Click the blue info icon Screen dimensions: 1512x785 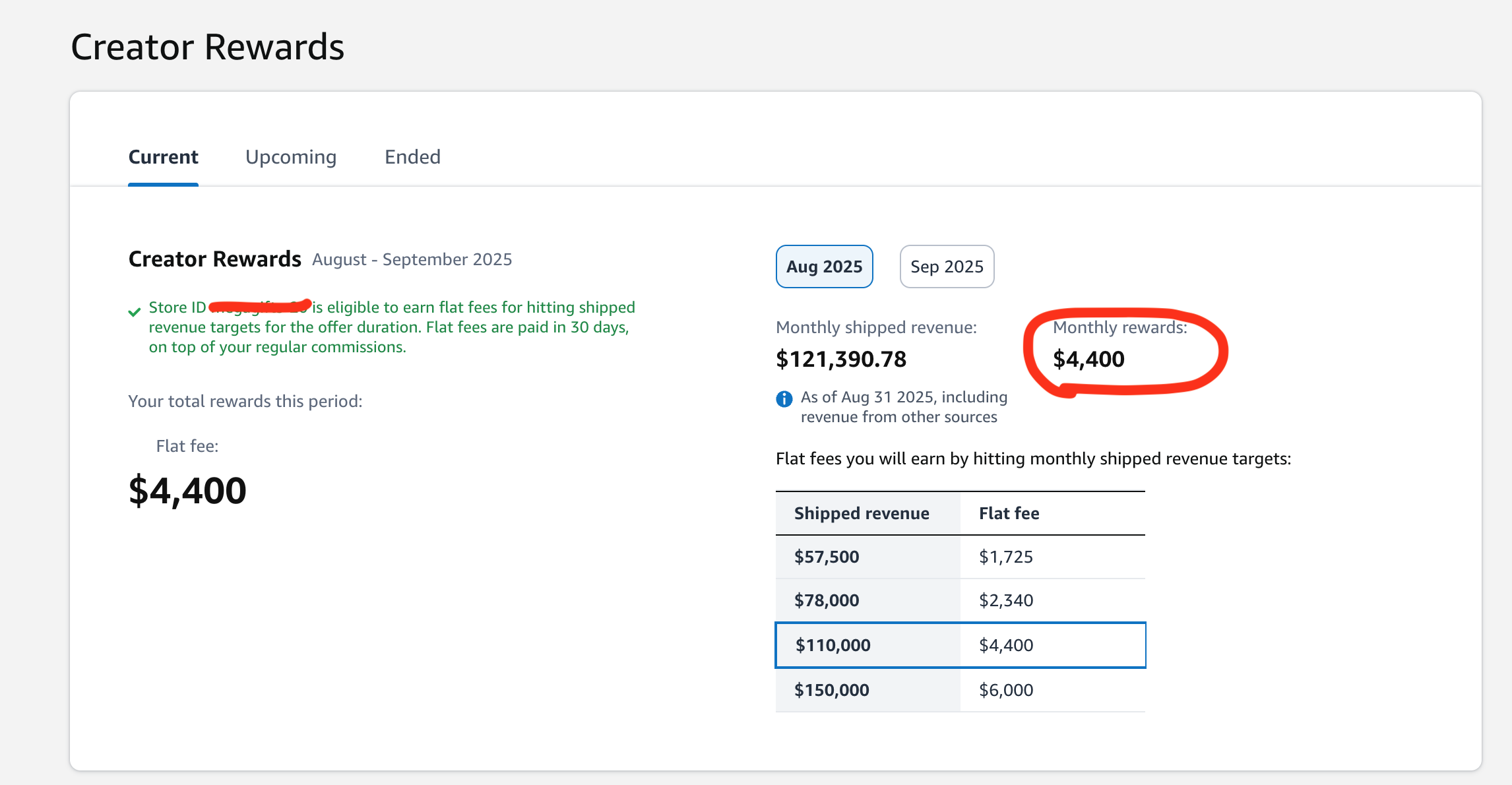pos(784,398)
